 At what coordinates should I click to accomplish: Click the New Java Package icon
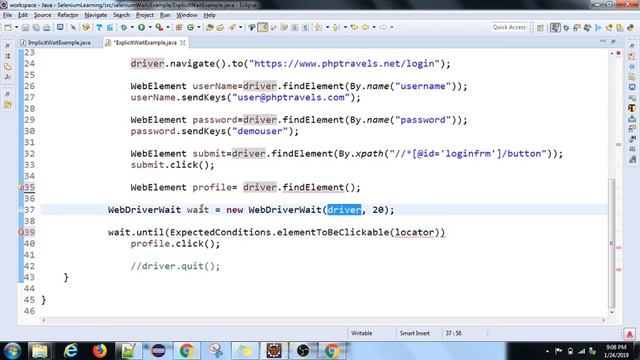[179, 27]
